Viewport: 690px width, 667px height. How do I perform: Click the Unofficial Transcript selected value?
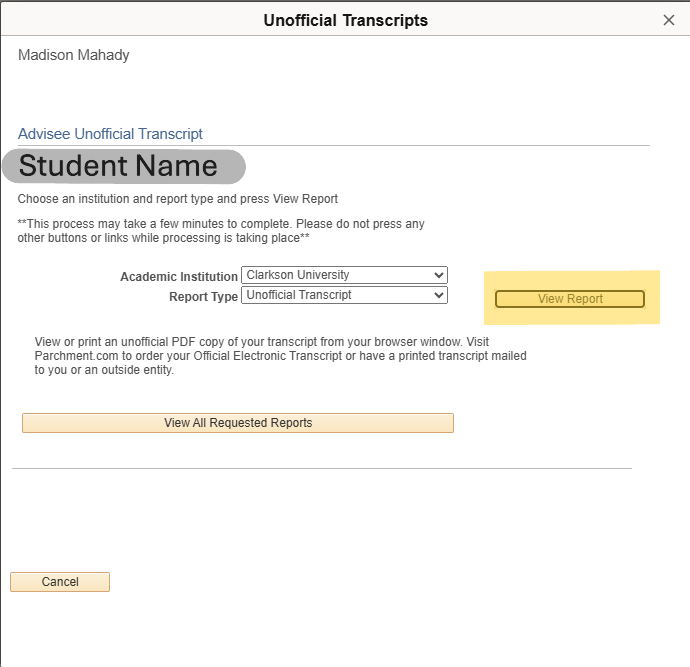click(299, 295)
